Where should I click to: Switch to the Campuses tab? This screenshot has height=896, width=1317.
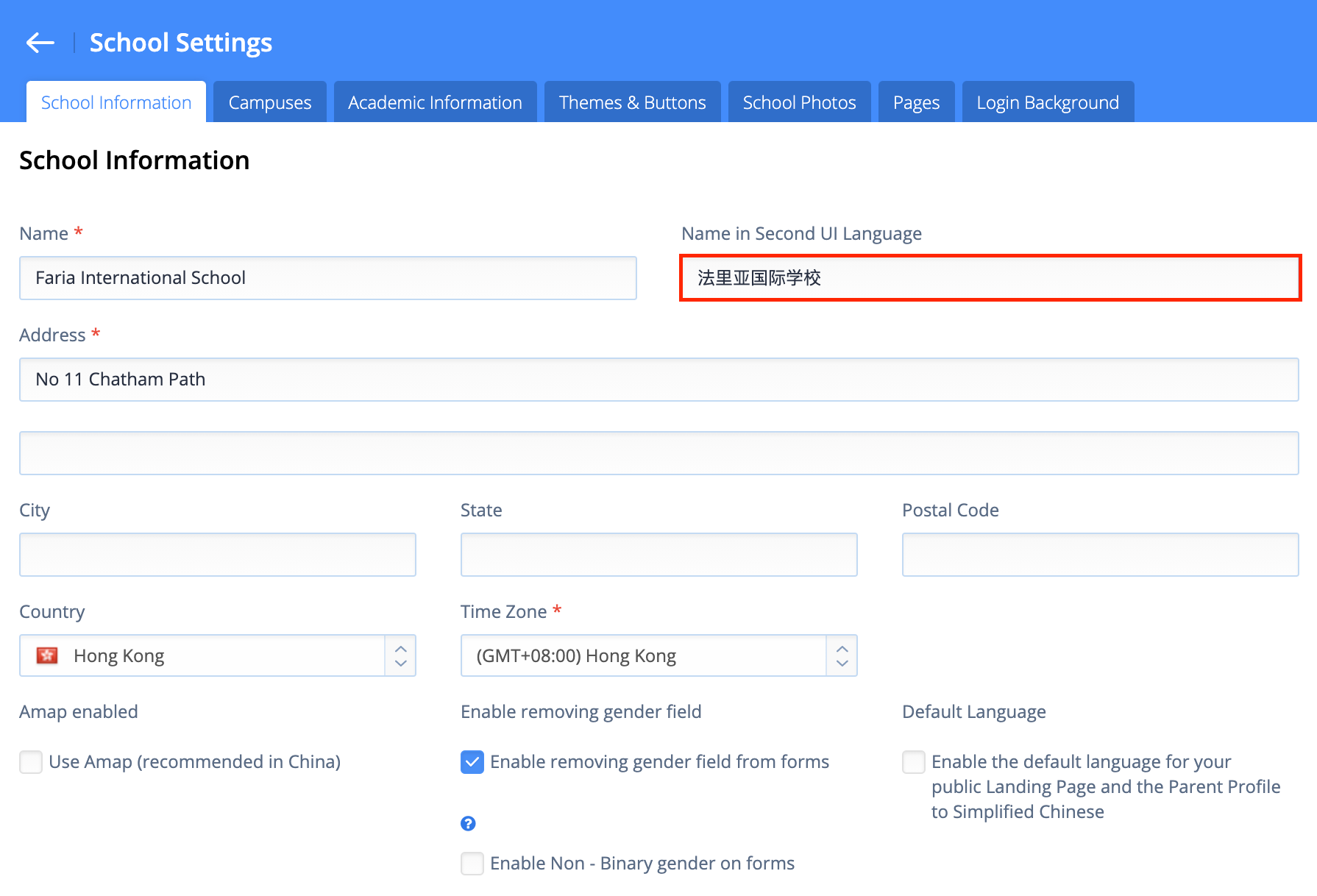click(270, 102)
